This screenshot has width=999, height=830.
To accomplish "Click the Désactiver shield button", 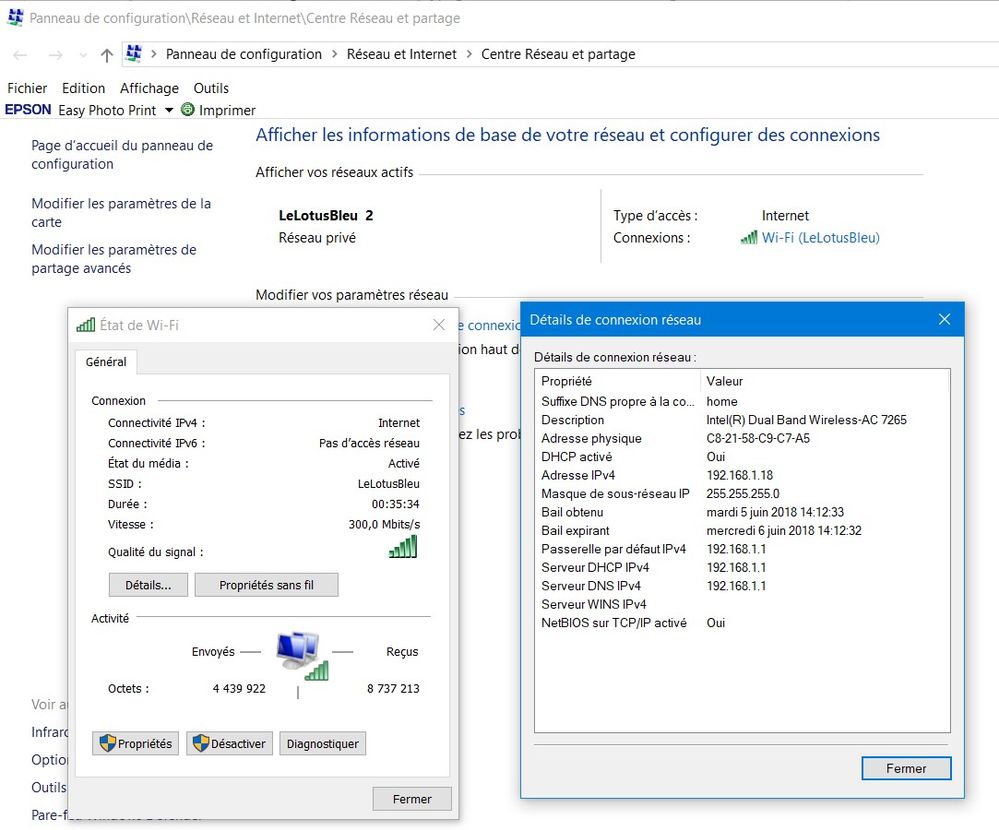I will click(x=229, y=743).
